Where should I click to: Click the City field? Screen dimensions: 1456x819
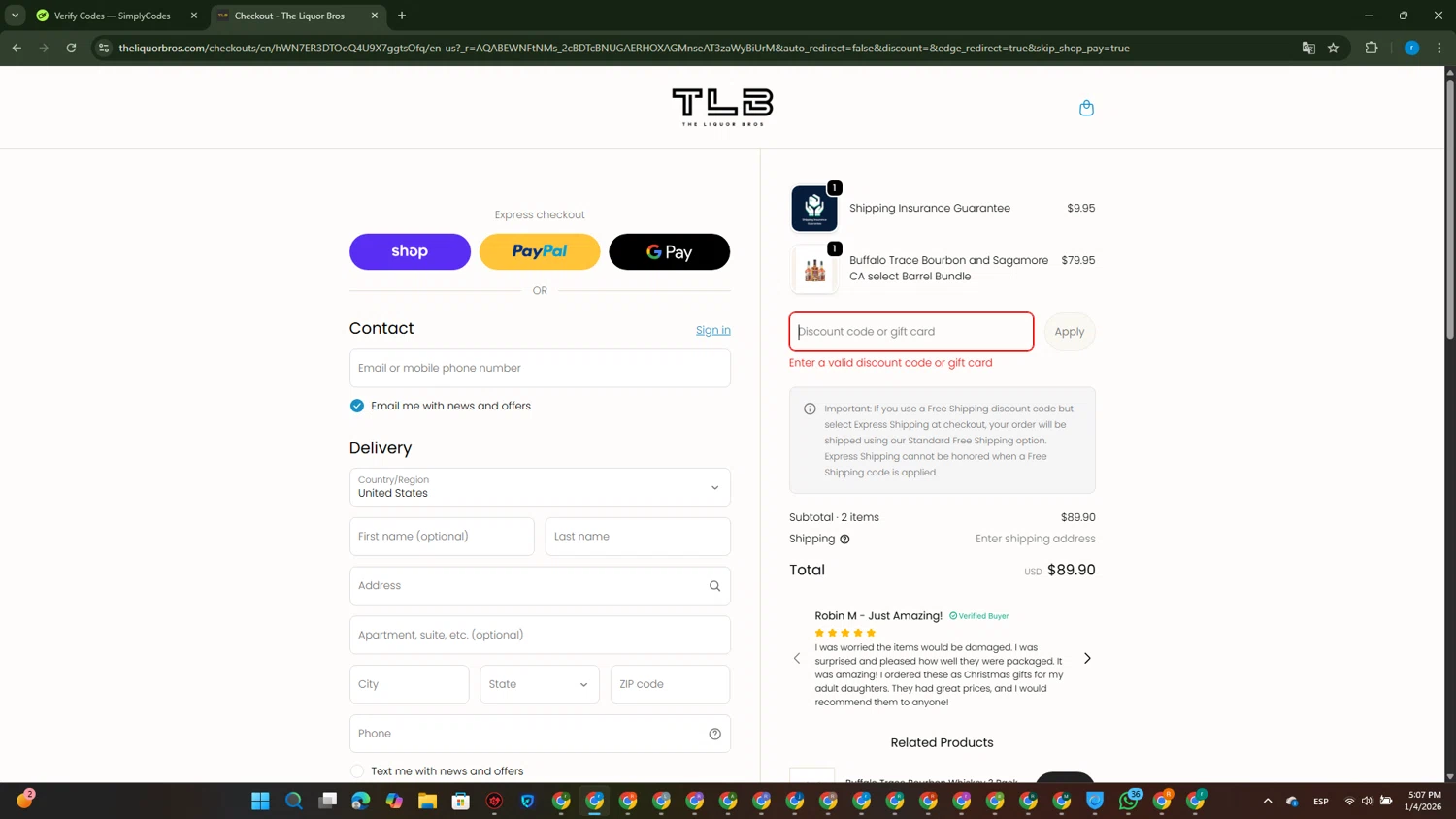409,684
